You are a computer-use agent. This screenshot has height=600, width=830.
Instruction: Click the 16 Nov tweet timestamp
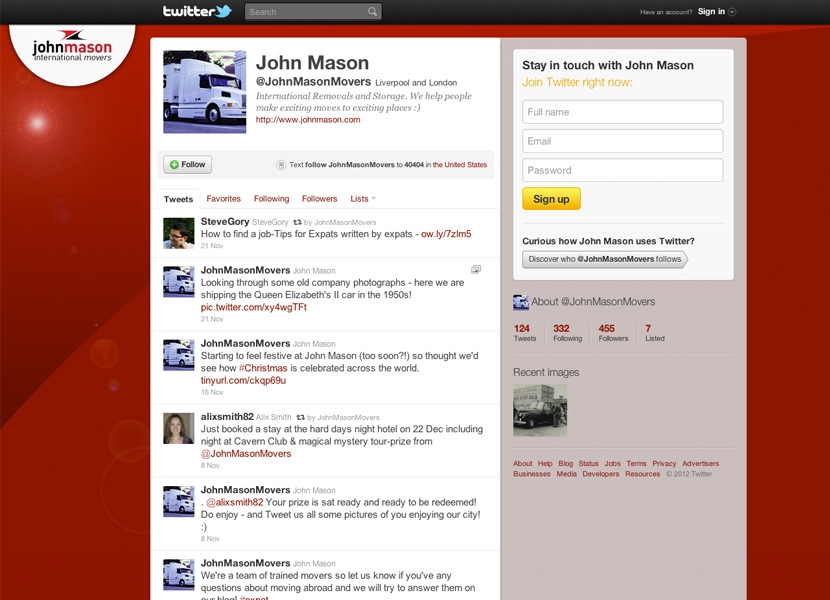[x=212, y=392]
